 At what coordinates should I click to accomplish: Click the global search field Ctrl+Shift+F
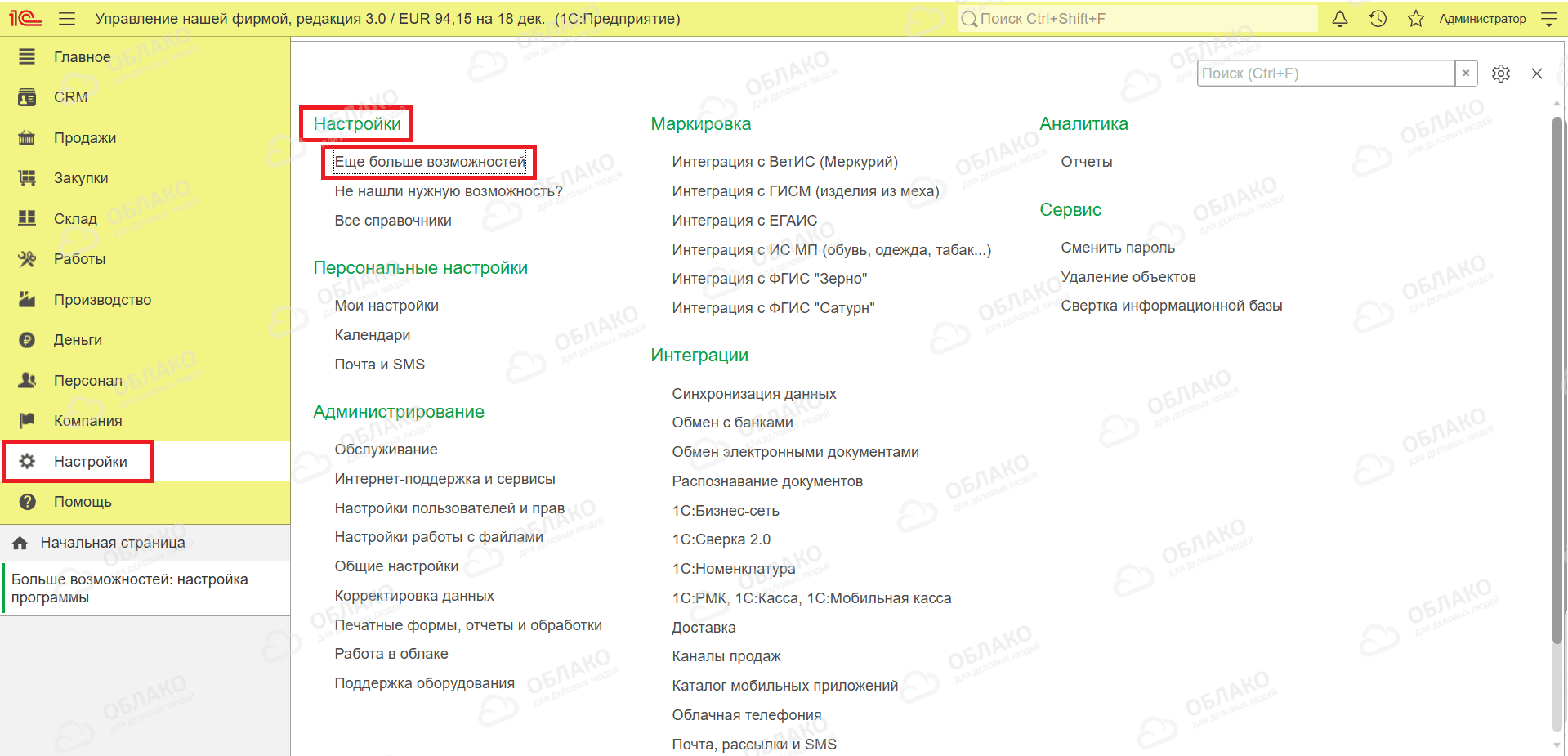click(x=1136, y=19)
